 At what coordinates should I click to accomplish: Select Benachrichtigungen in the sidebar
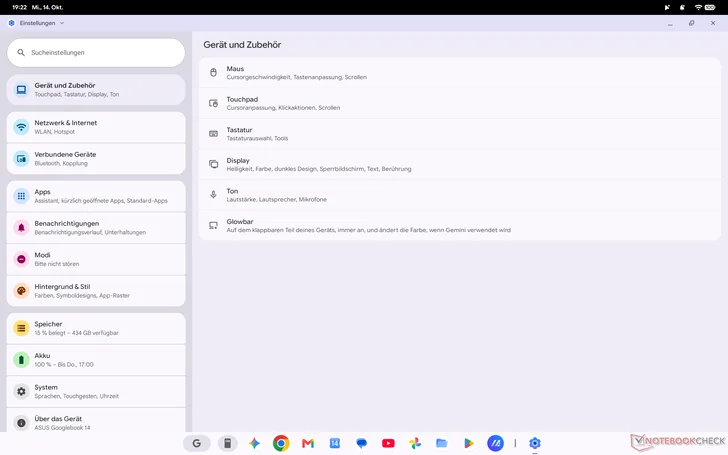(96, 228)
